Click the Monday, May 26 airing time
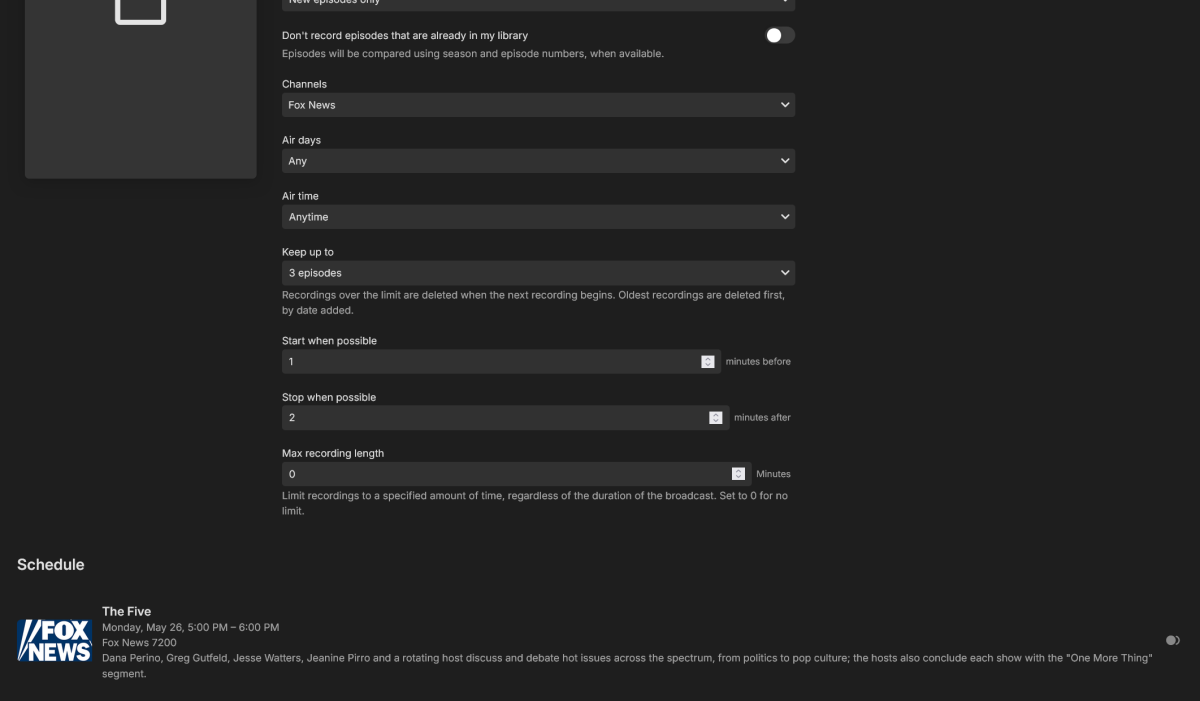 pyautogui.click(x=190, y=627)
